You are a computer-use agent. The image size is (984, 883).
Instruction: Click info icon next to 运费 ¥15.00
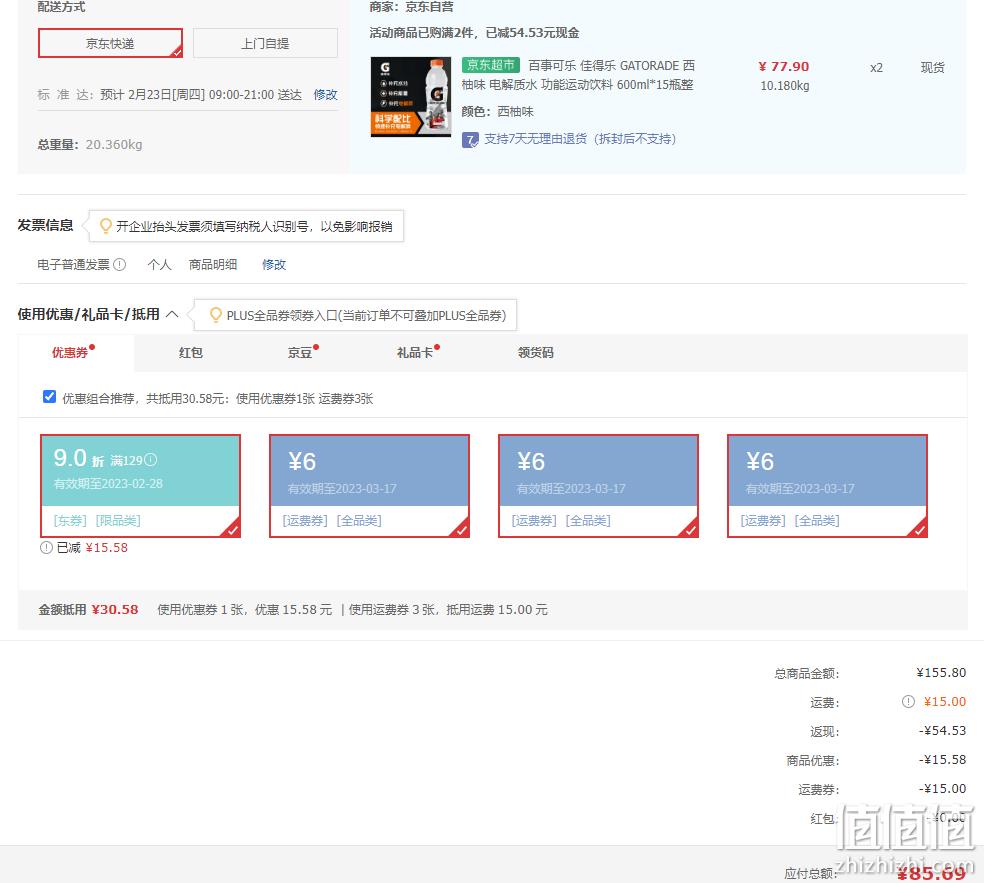[908, 702]
